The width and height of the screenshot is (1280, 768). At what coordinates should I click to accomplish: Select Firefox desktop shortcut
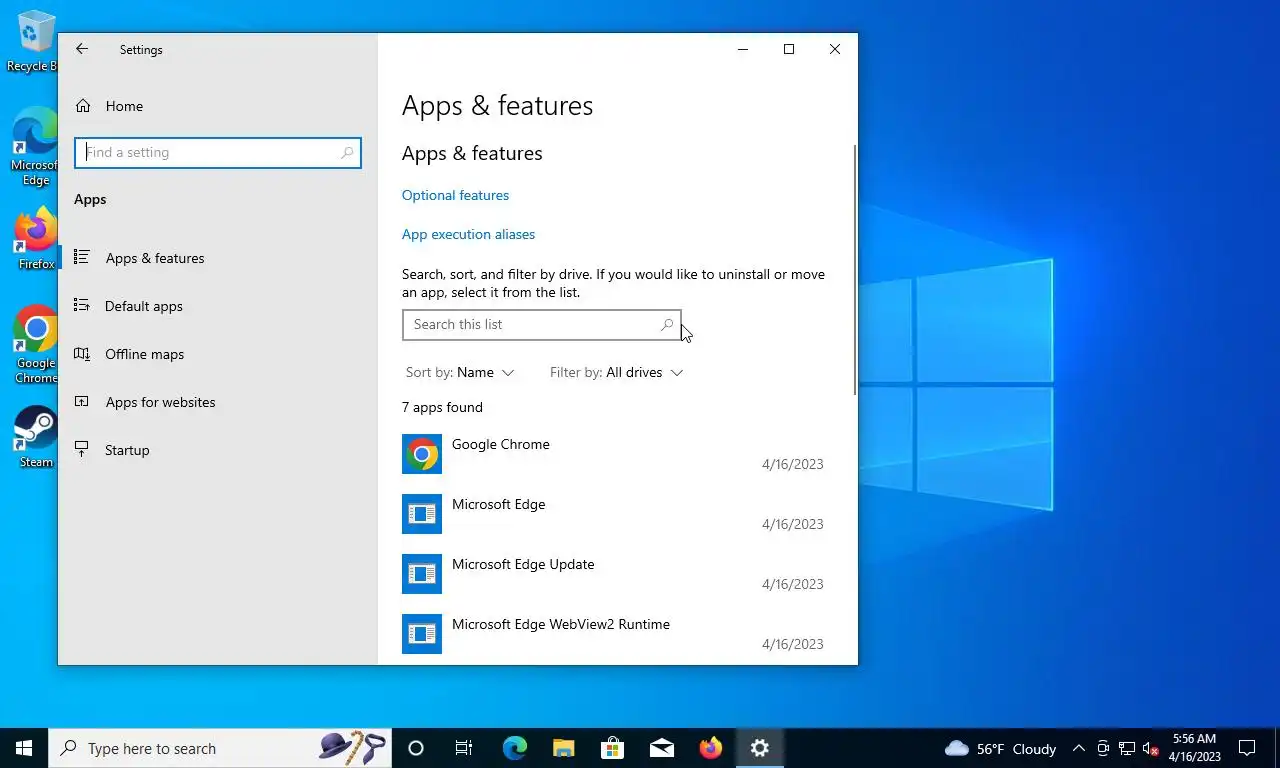36,239
